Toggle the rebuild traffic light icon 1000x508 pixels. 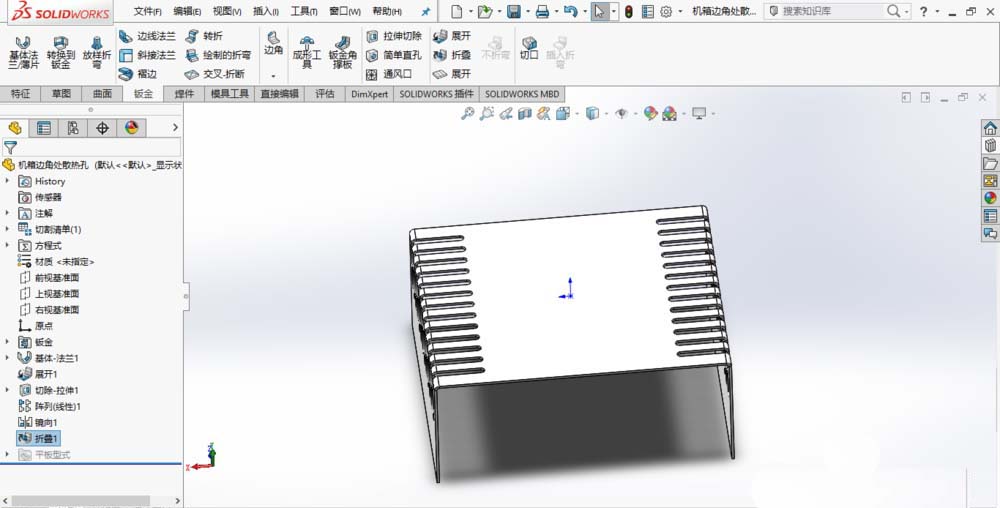[x=628, y=12]
